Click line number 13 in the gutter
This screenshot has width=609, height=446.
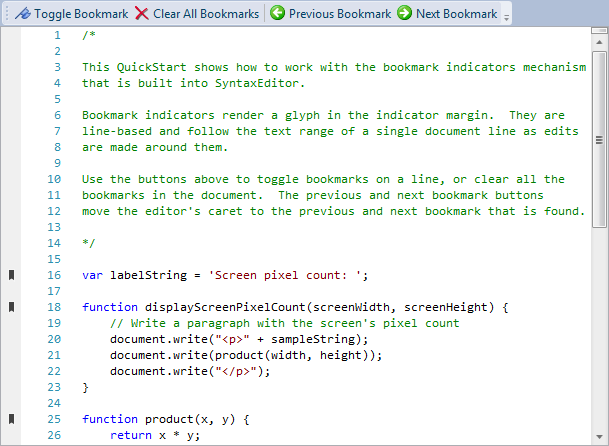(54, 227)
